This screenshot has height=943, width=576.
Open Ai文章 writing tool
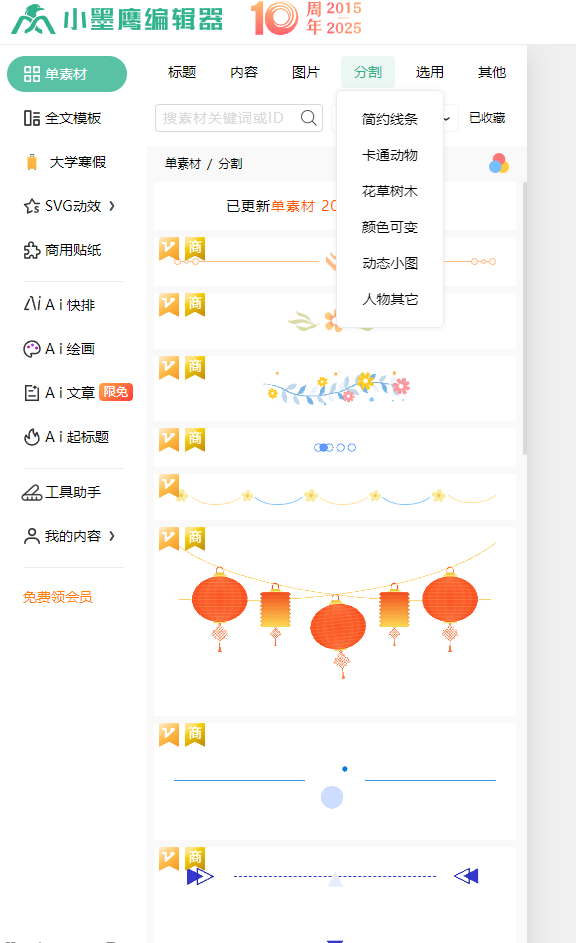[59, 393]
